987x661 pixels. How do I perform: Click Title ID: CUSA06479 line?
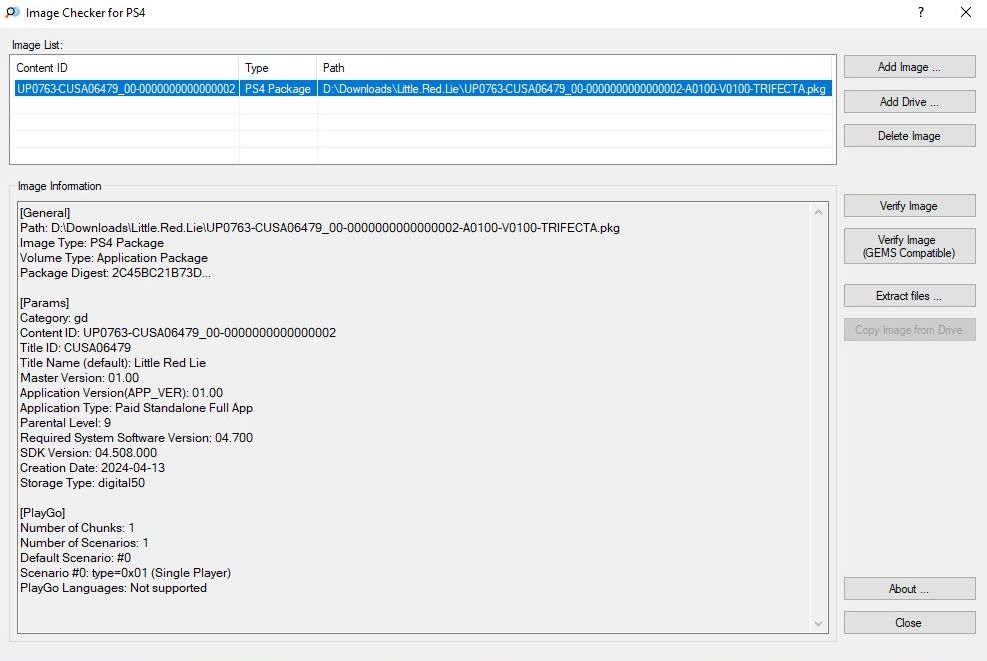click(x=76, y=348)
